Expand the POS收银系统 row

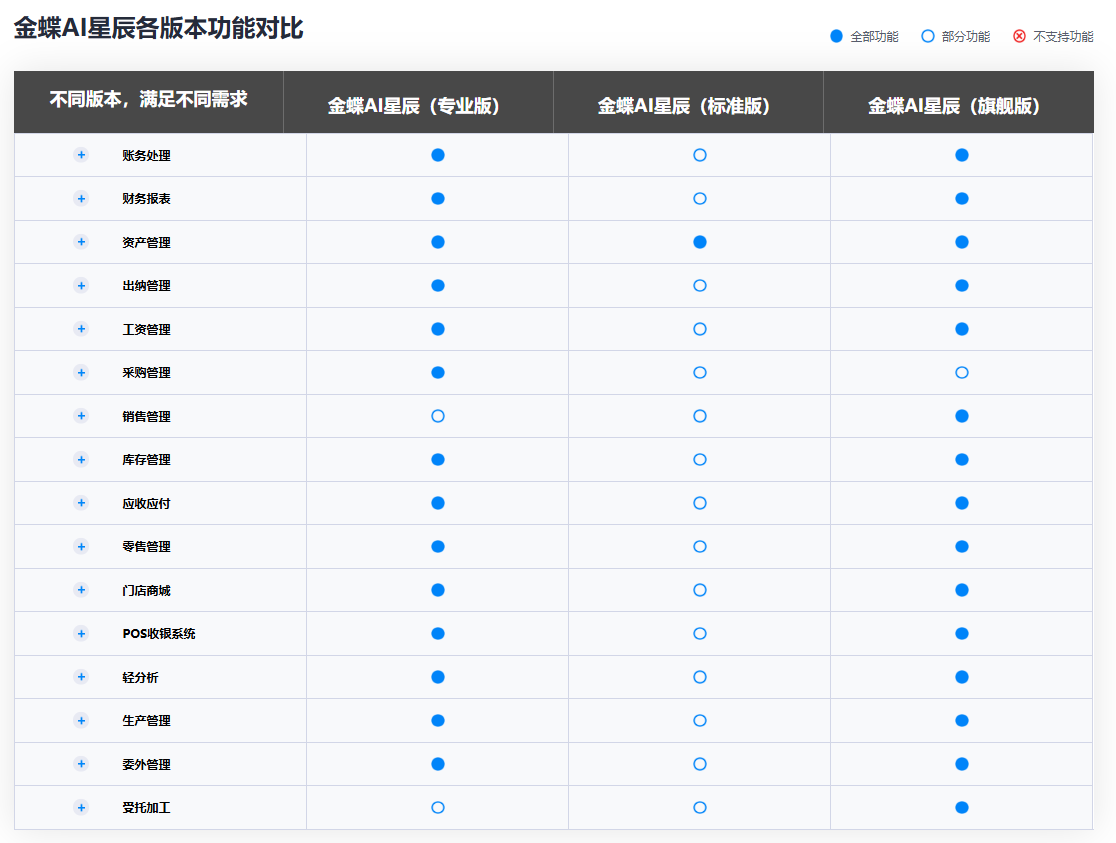(81, 634)
